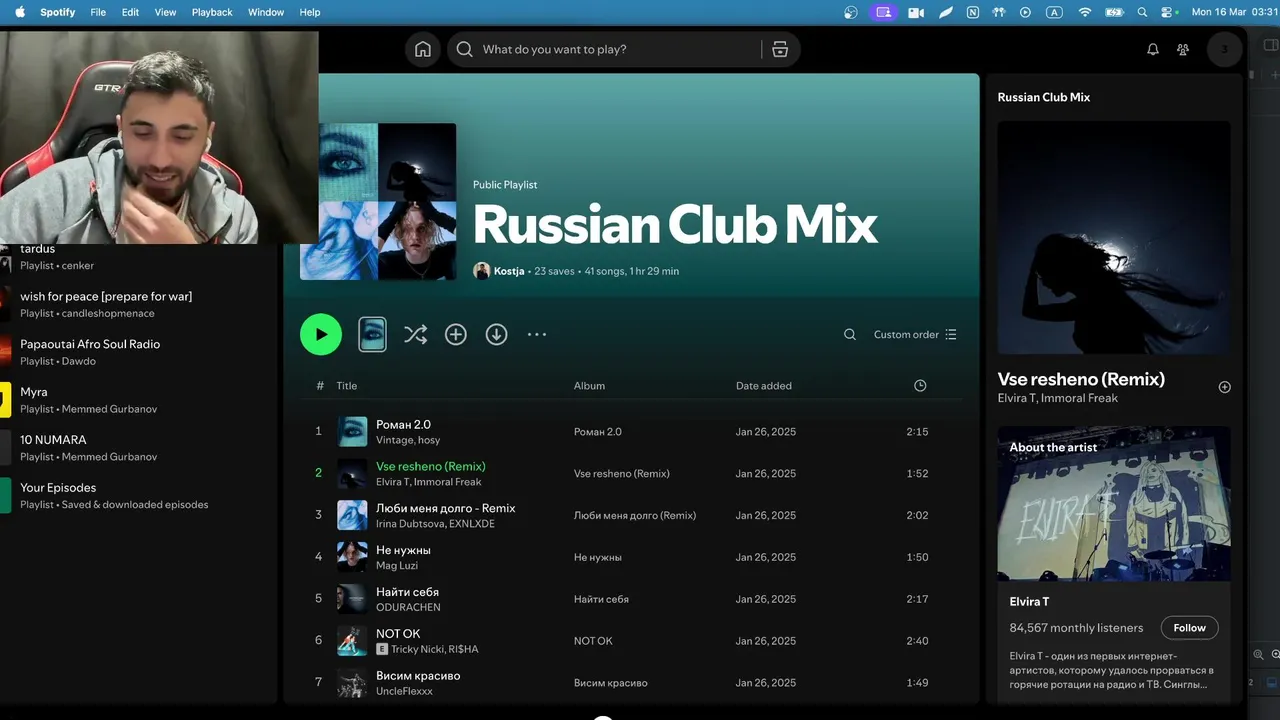This screenshot has width=1280, height=720.
Task: Open album link Люби меня долго (Remix)
Action: (x=635, y=515)
